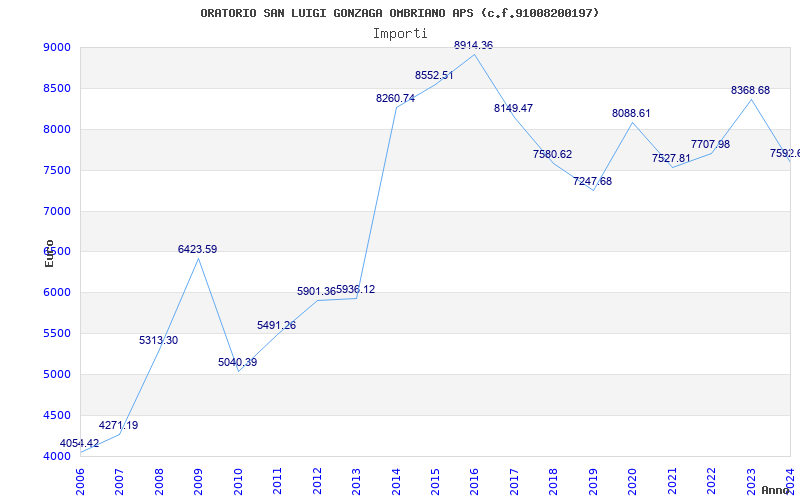Click x-axis year 2020
This screenshot has width=800, height=500.
(633, 481)
